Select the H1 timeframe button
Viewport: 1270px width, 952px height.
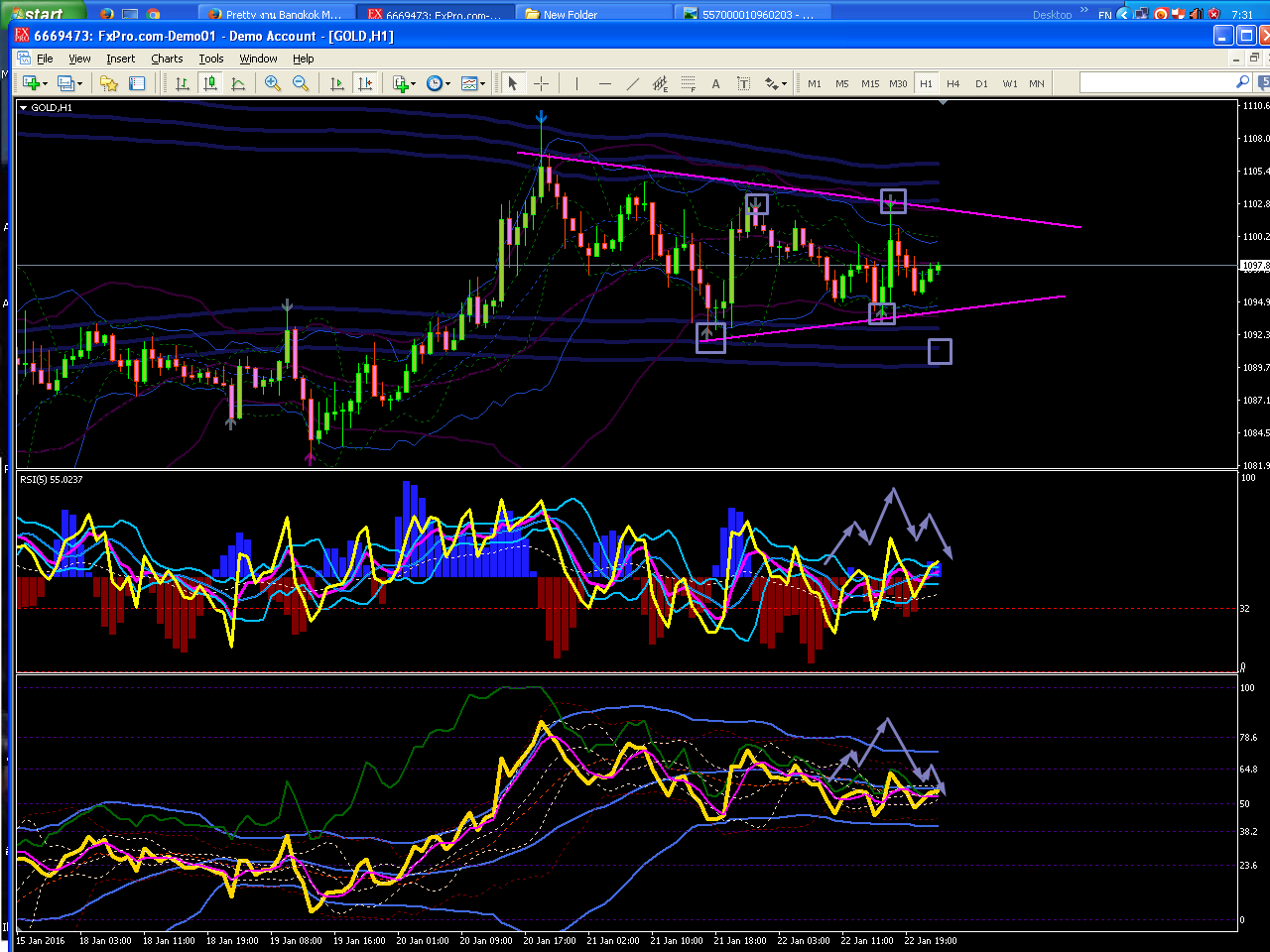coord(926,83)
